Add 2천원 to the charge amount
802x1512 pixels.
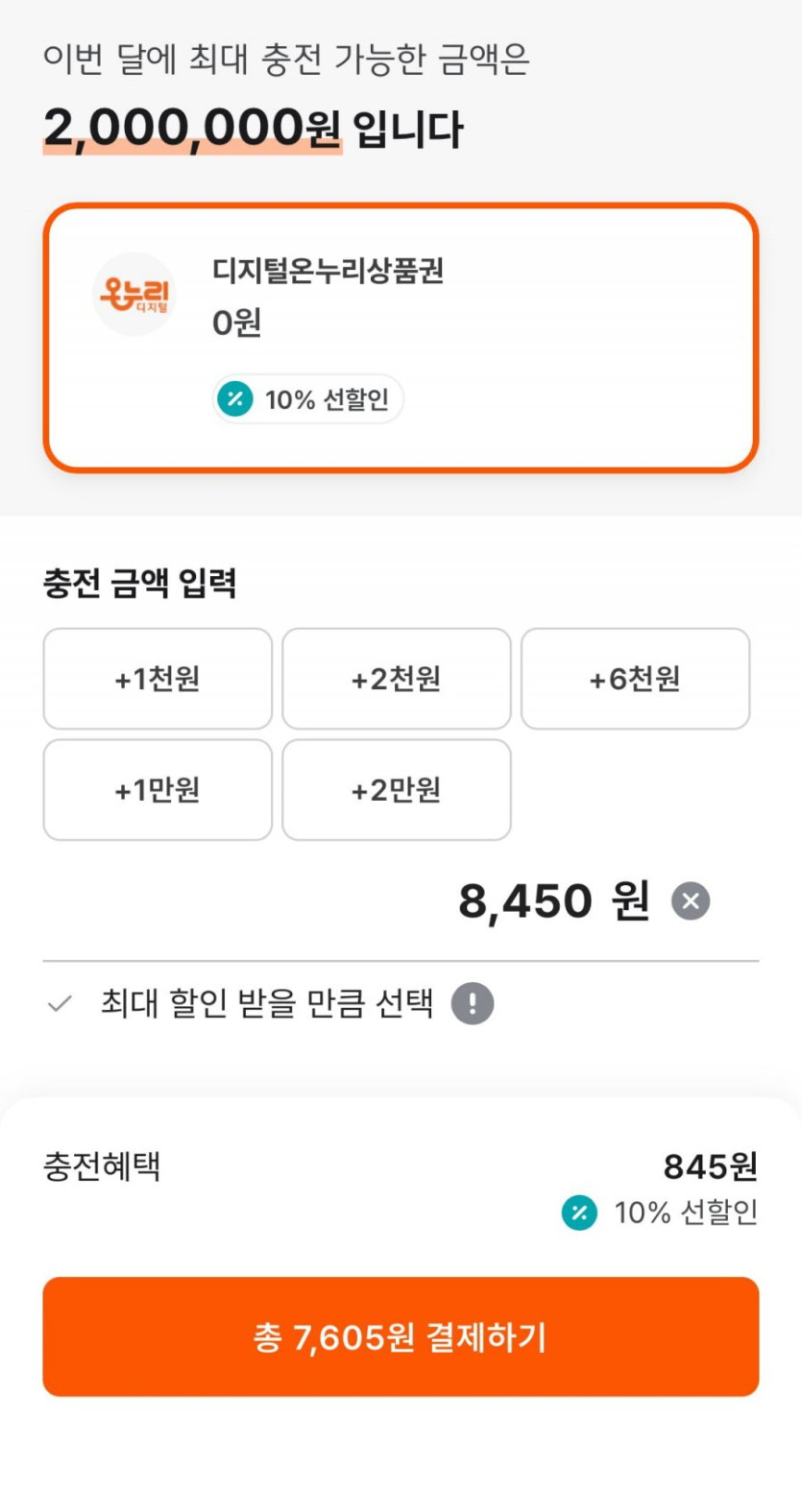[x=396, y=679]
